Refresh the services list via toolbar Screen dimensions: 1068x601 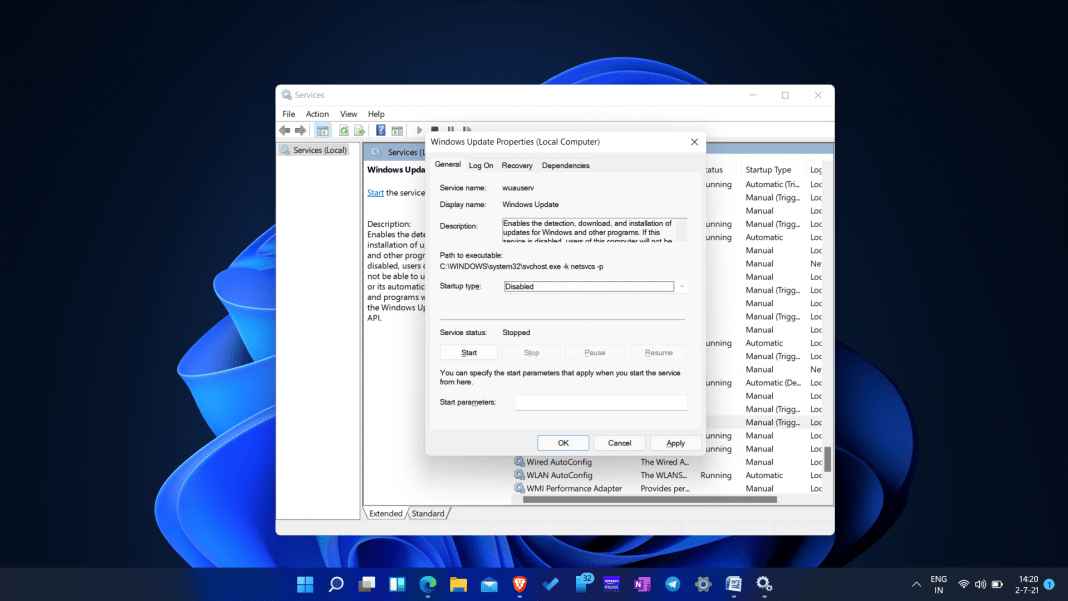coord(344,130)
